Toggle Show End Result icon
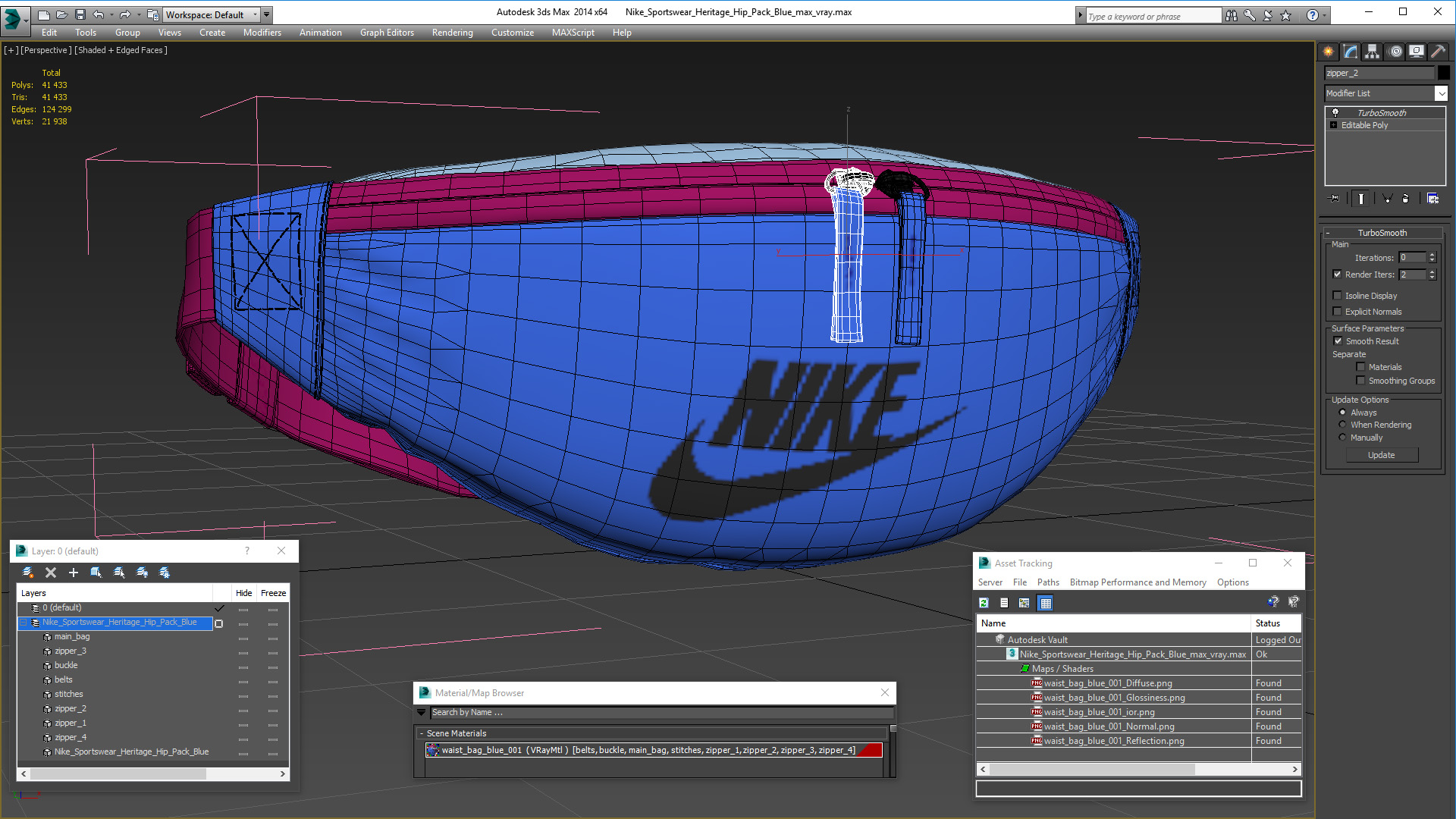The width and height of the screenshot is (1456, 819). [x=1361, y=199]
